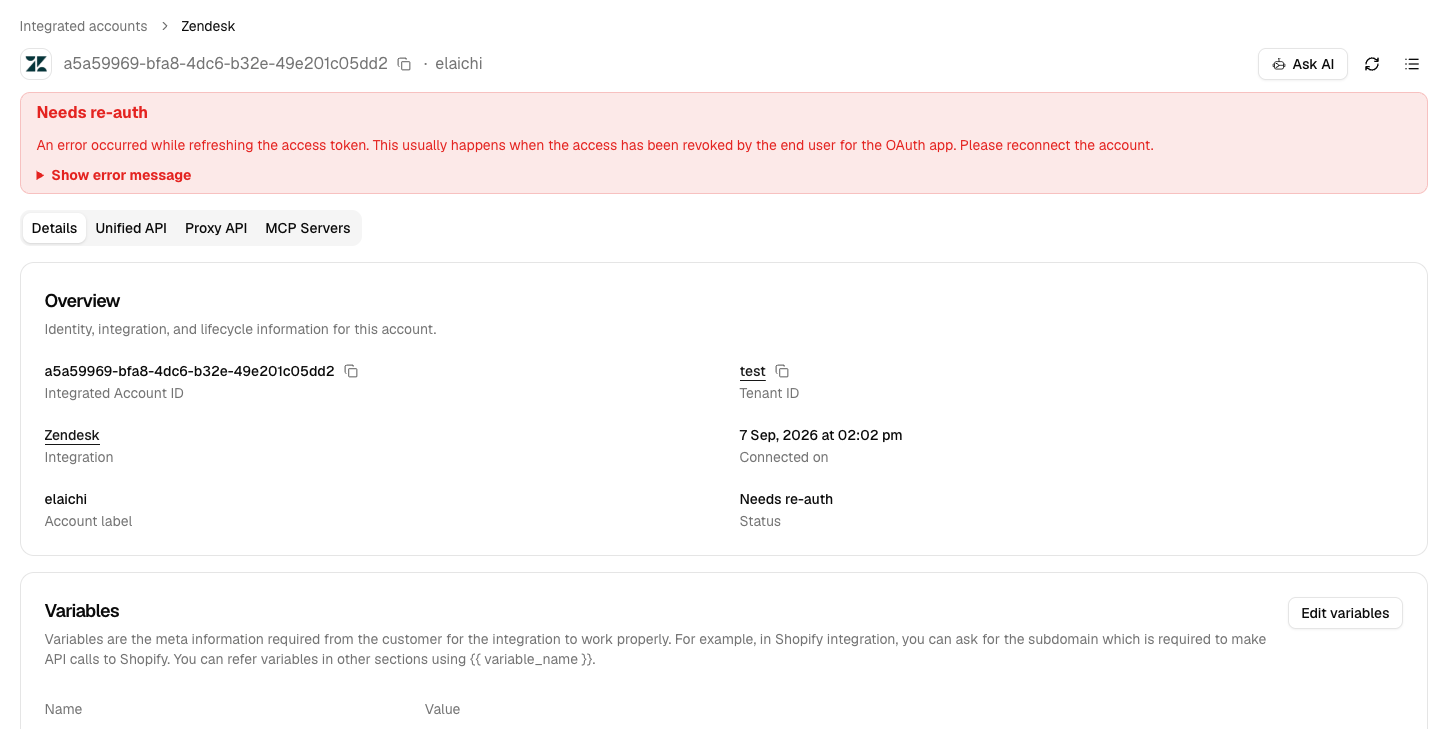
Task: Select the Integrated Account ID value text
Action: pyautogui.click(x=190, y=371)
